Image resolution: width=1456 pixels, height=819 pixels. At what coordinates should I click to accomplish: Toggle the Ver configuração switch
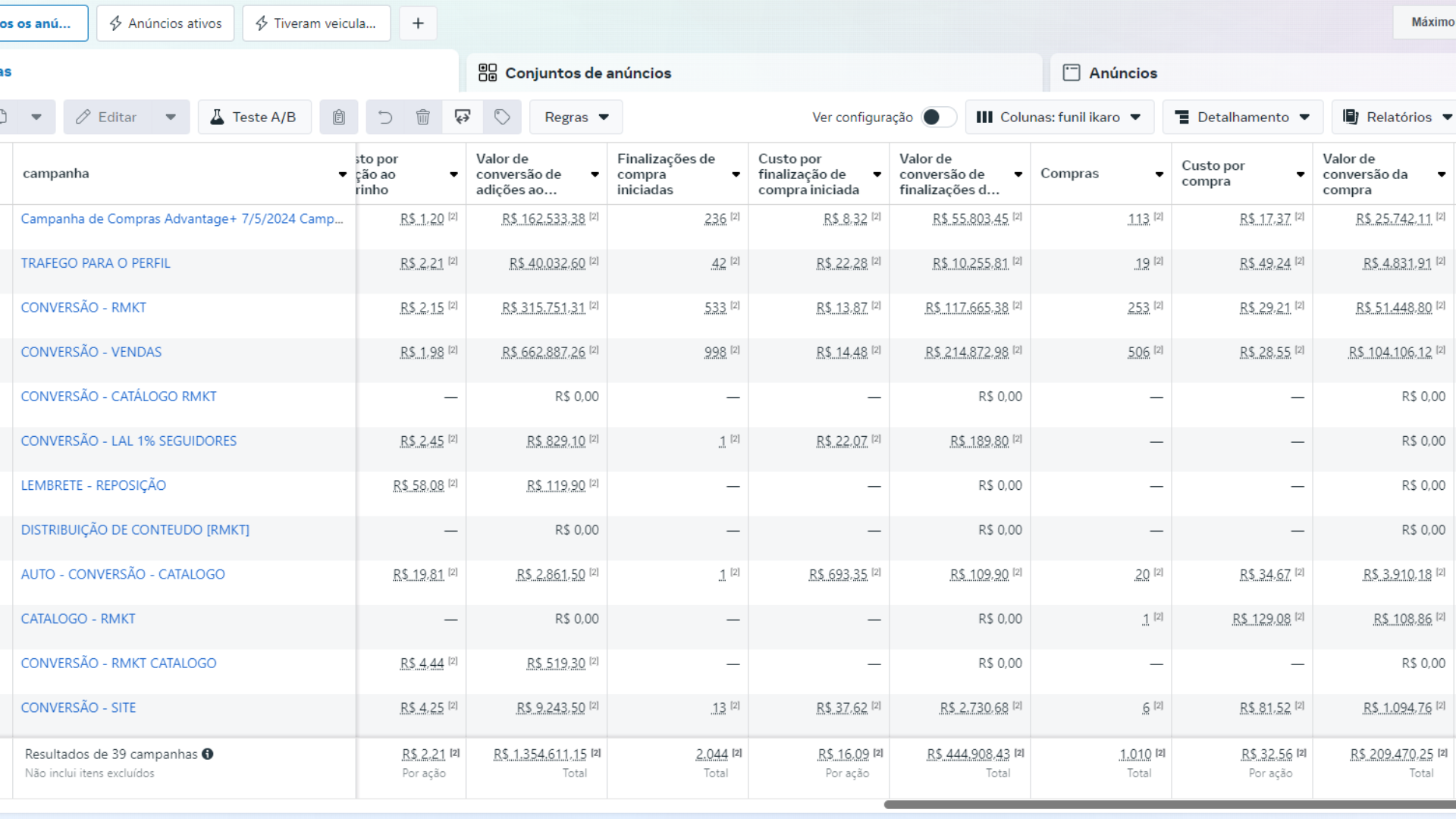938,117
